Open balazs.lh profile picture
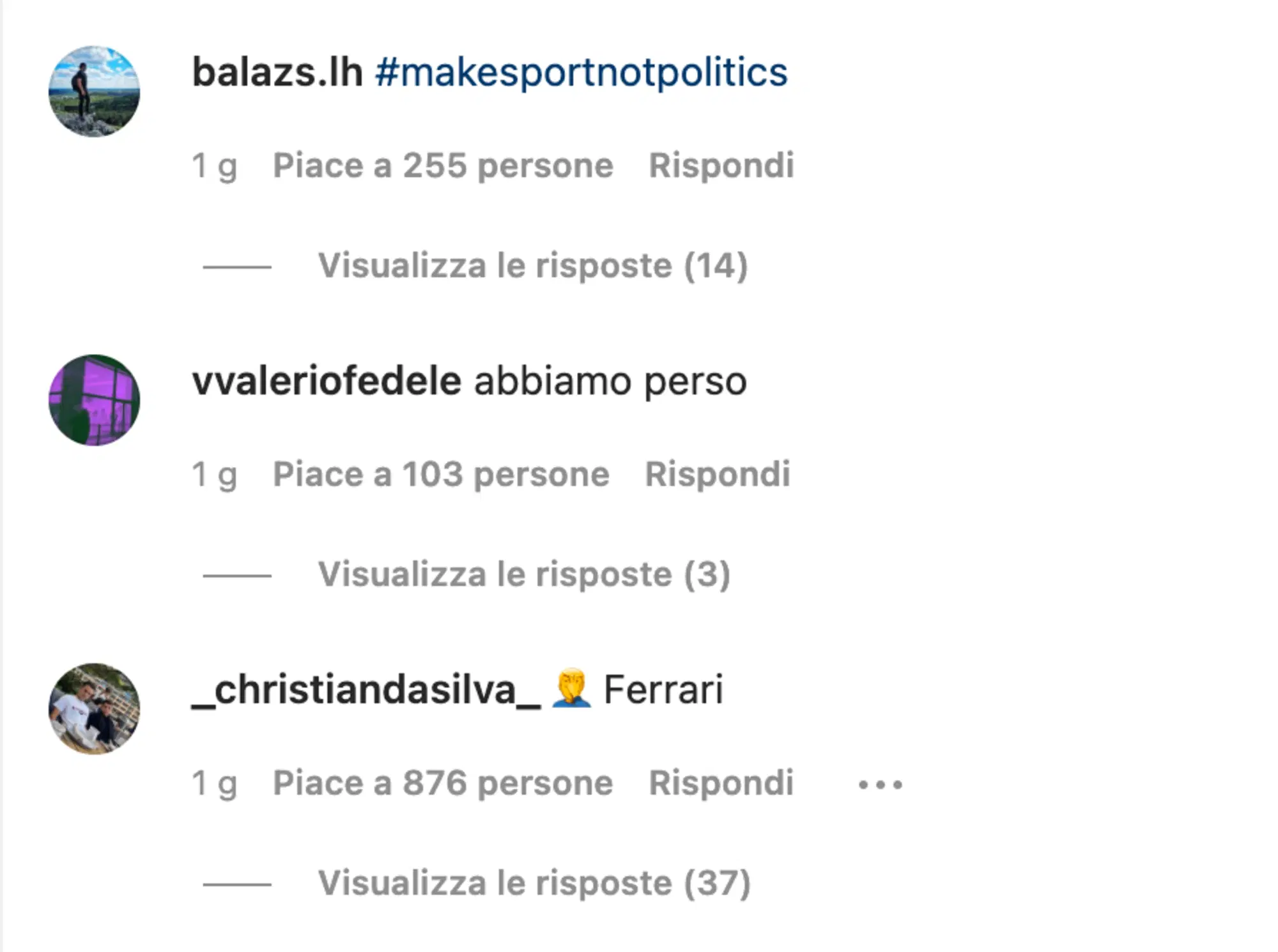This screenshot has width=1278, height=952. coord(95,91)
